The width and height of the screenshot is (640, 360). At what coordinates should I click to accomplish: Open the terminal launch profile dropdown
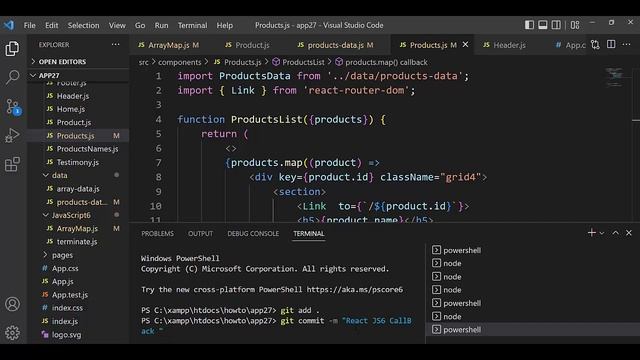[x=602, y=233]
